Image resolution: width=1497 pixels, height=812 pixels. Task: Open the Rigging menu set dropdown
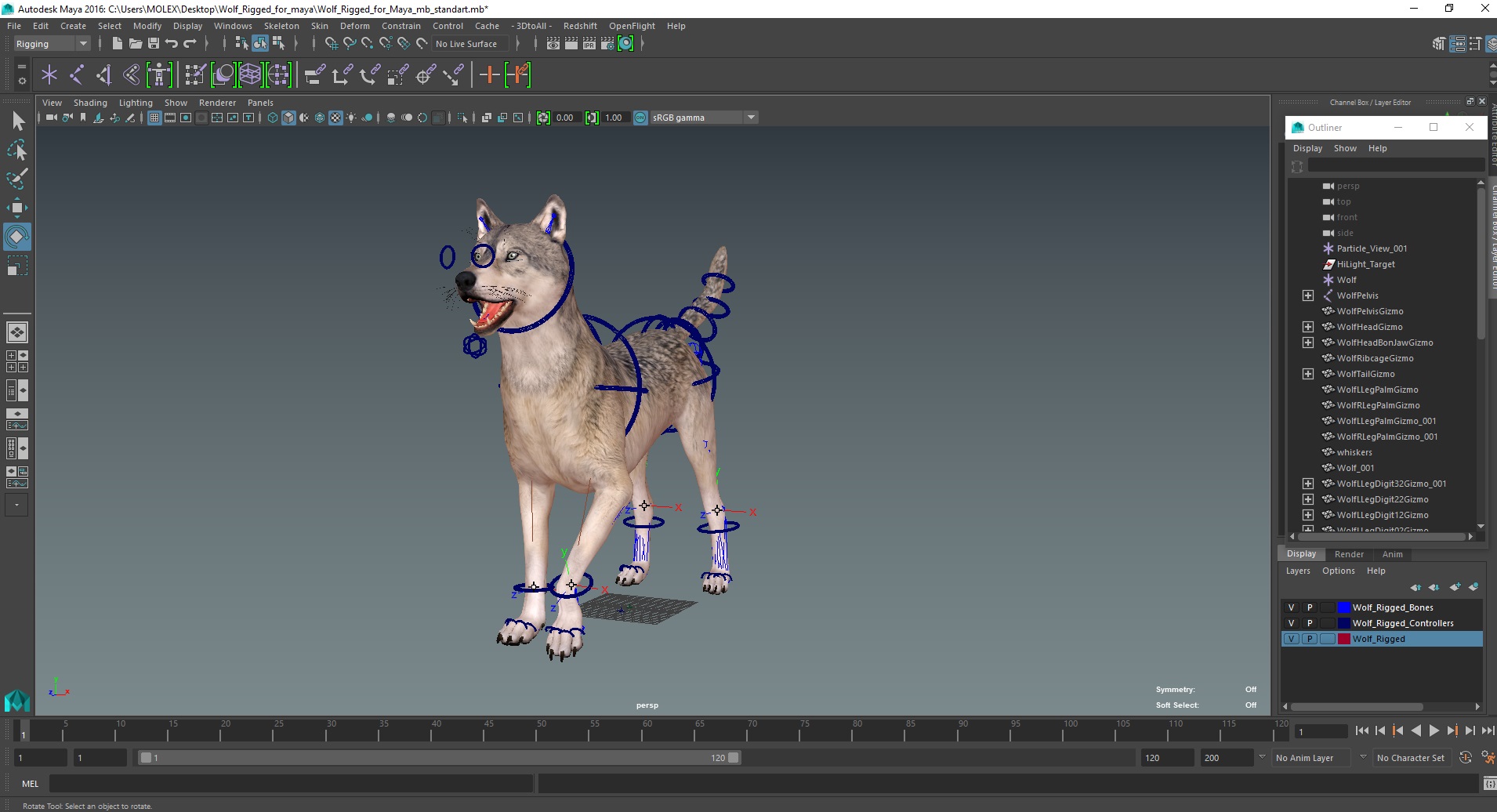(x=52, y=44)
